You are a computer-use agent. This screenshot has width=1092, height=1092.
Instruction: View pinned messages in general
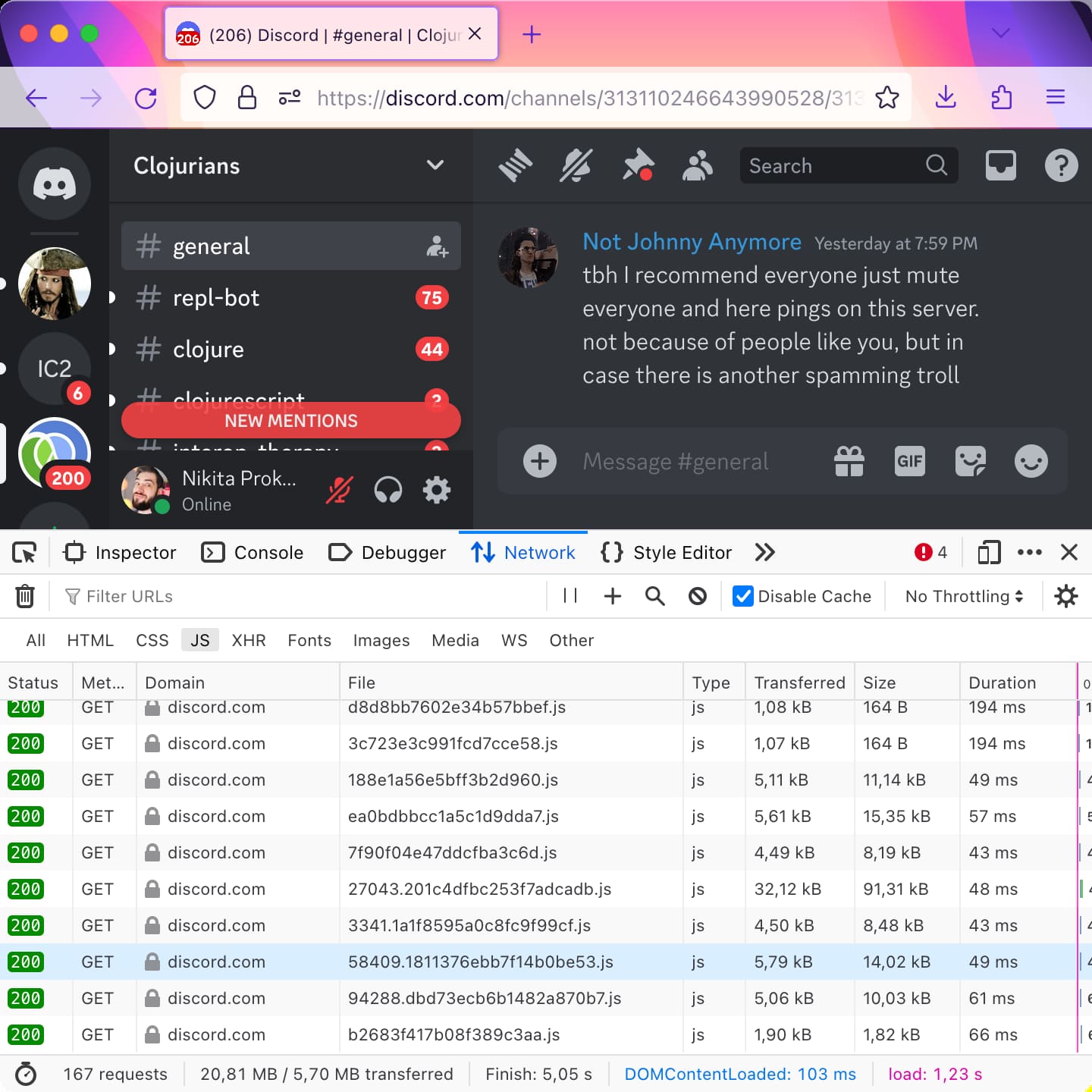pyautogui.click(x=637, y=165)
